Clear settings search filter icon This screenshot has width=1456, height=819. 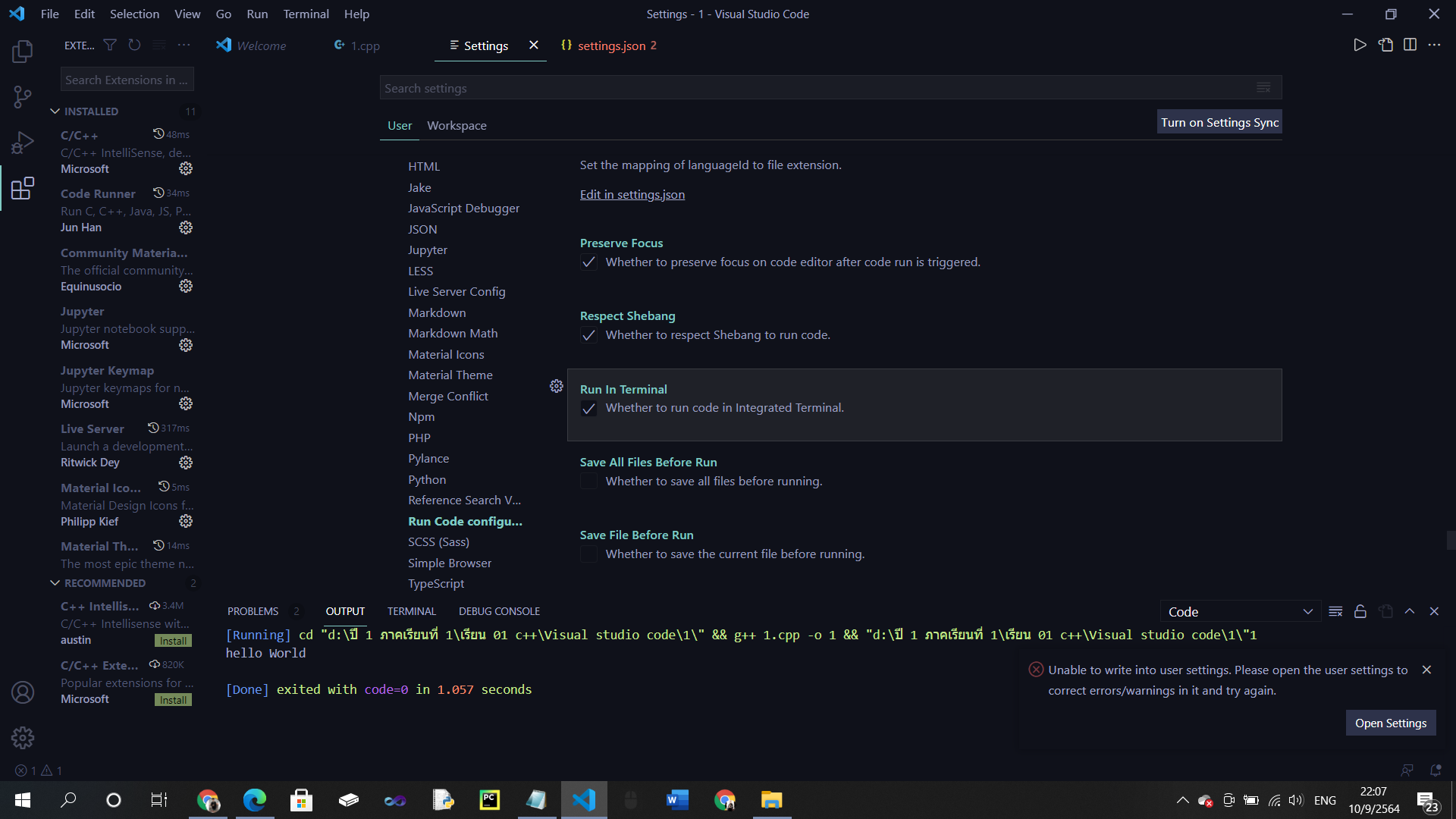[x=1263, y=88]
